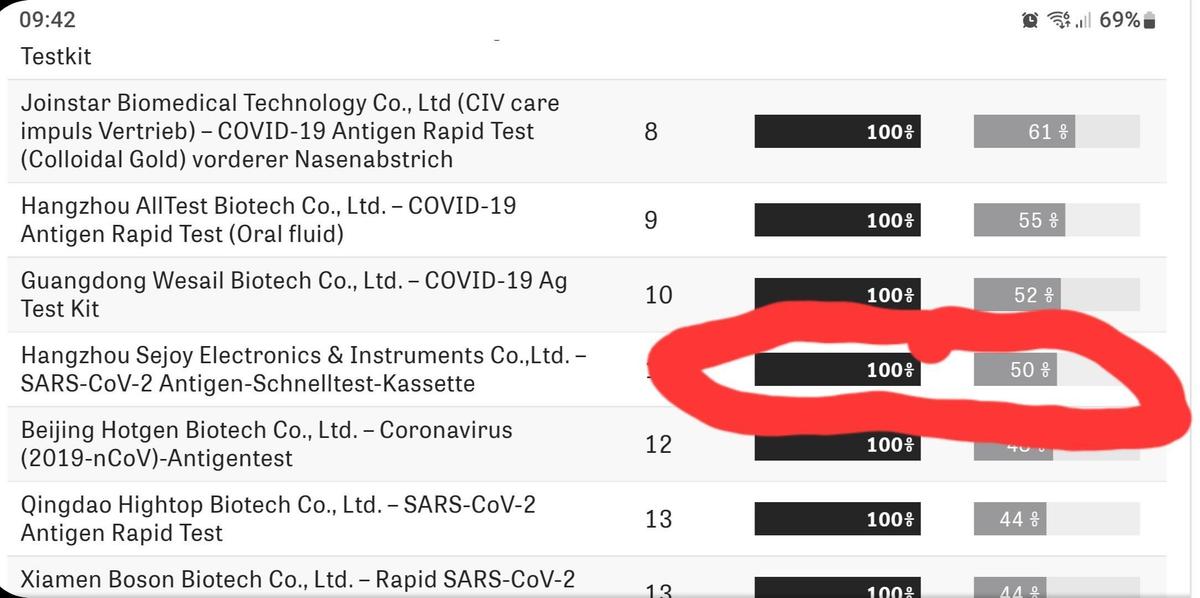
Task: Click the Testkit column header
Action: pyautogui.click(x=56, y=57)
